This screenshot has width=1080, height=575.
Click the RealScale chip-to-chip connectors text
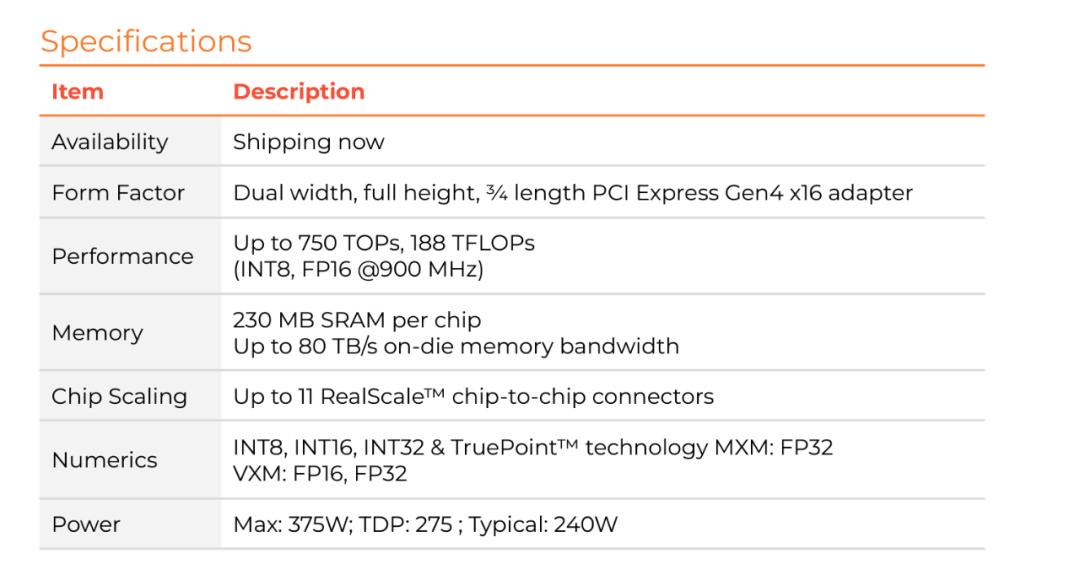click(x=473, y=396)
